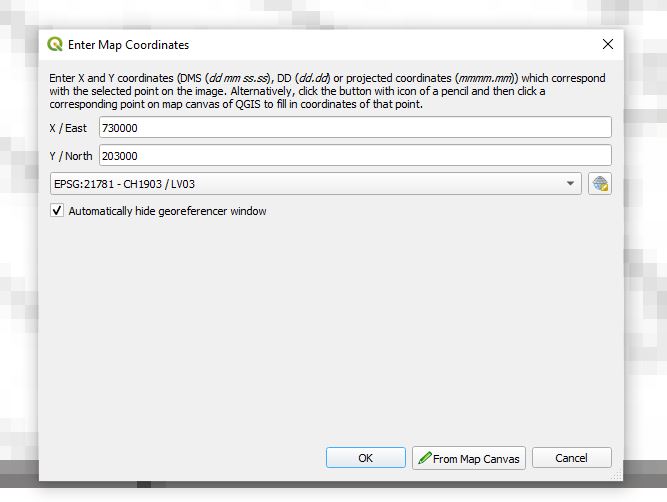Click the 'Automatically hide georeferencer window' label text
667x502 pixels.
[167, 211]
